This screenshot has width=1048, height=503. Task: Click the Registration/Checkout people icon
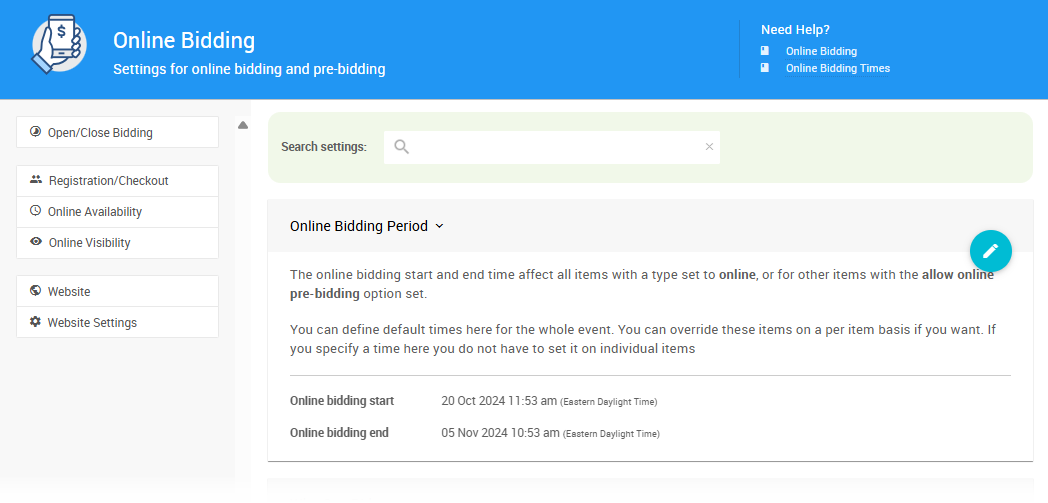point(36,180)
